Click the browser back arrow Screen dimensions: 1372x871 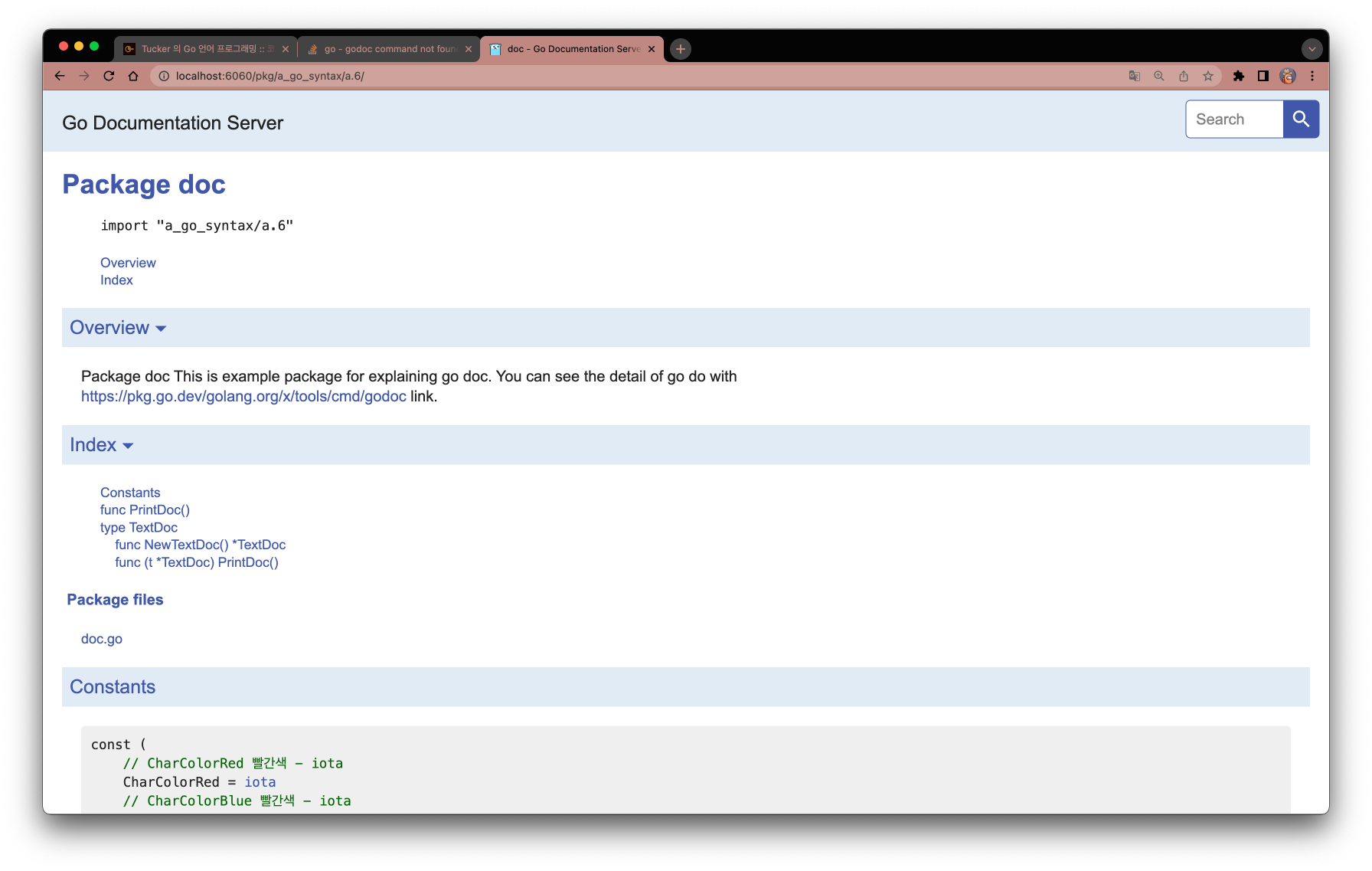pyautogui.click(x=60, y=76)
